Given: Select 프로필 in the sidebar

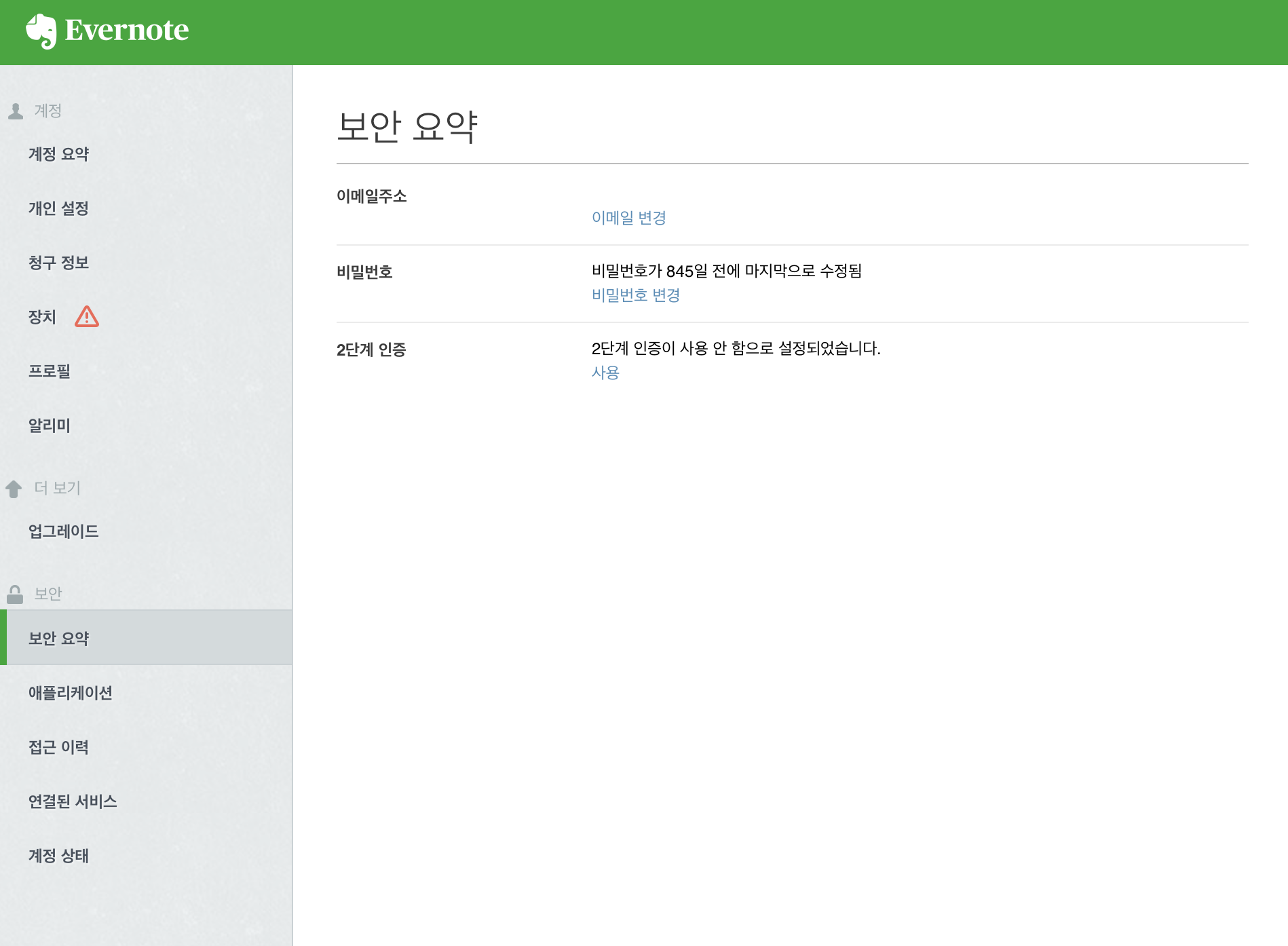Looking at the screenshot, I should point(50,371).
